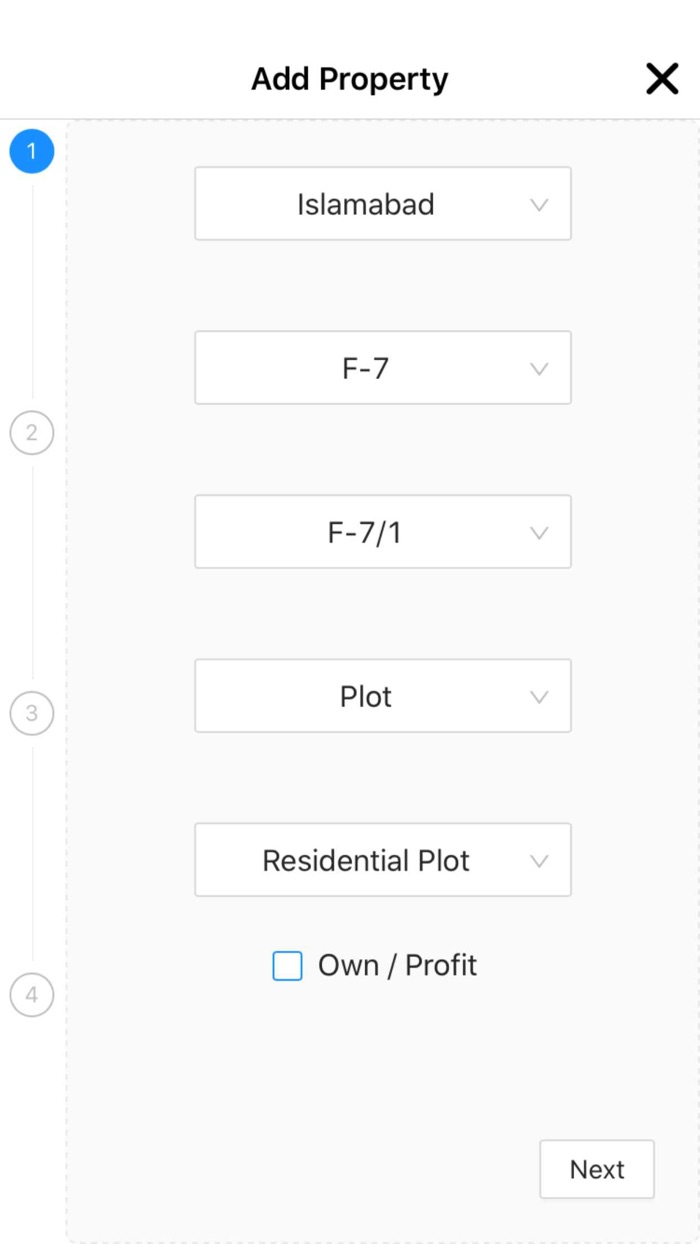Open the city dropdown showing Islamabad
Viewport: 700px width, 1244px height.
click(x=383, y=204)
